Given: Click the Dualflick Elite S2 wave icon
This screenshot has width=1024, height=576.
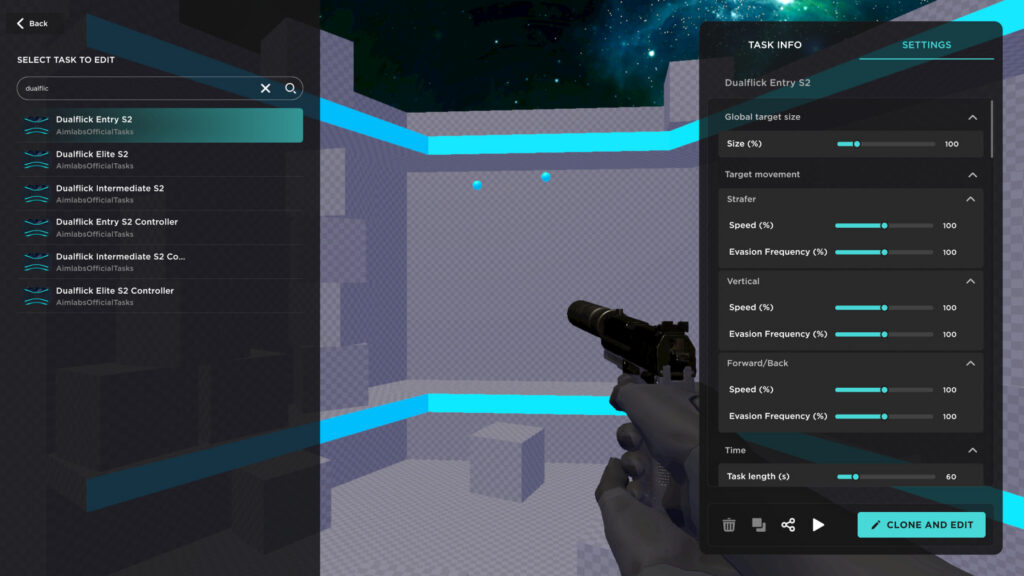Looking at the screenshot, I should [x=37, y=159].
